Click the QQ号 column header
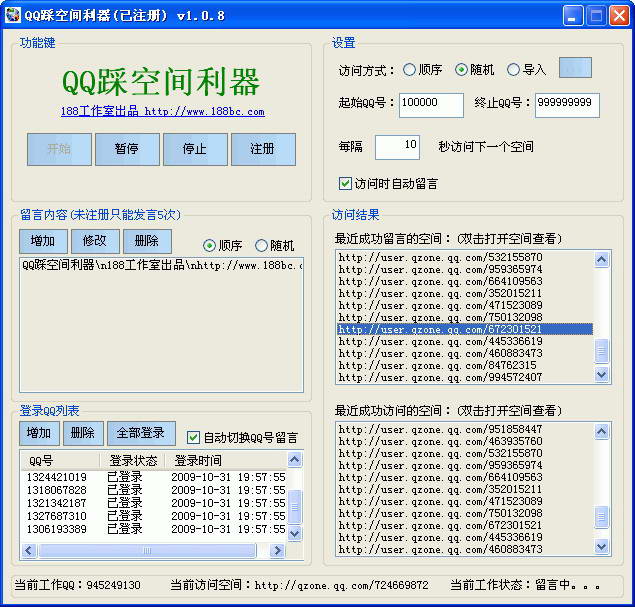Screen dimensions: 635x607 [60, 460]
